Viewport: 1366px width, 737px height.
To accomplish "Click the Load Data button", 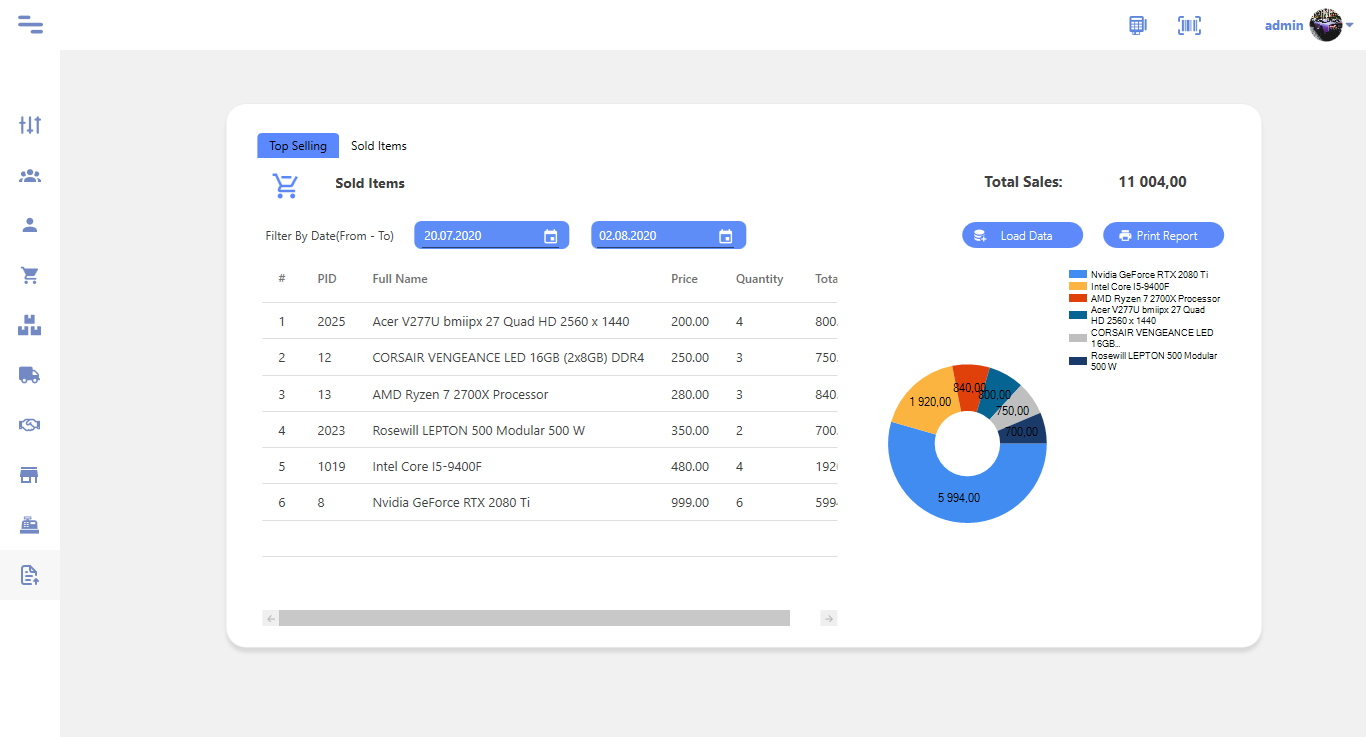I will click(1022, 236).
